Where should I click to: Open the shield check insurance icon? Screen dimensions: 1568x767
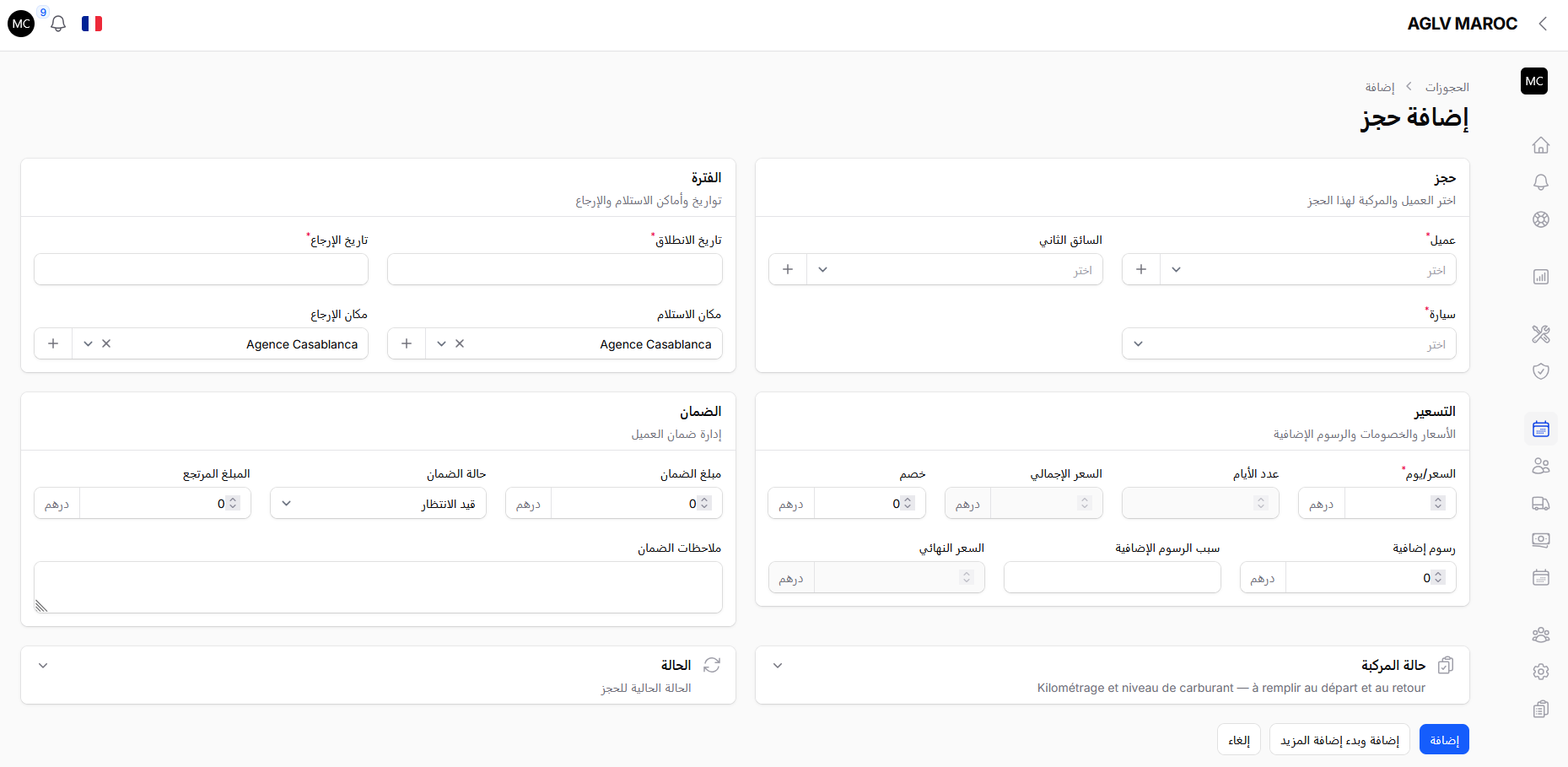point(1540,371)
